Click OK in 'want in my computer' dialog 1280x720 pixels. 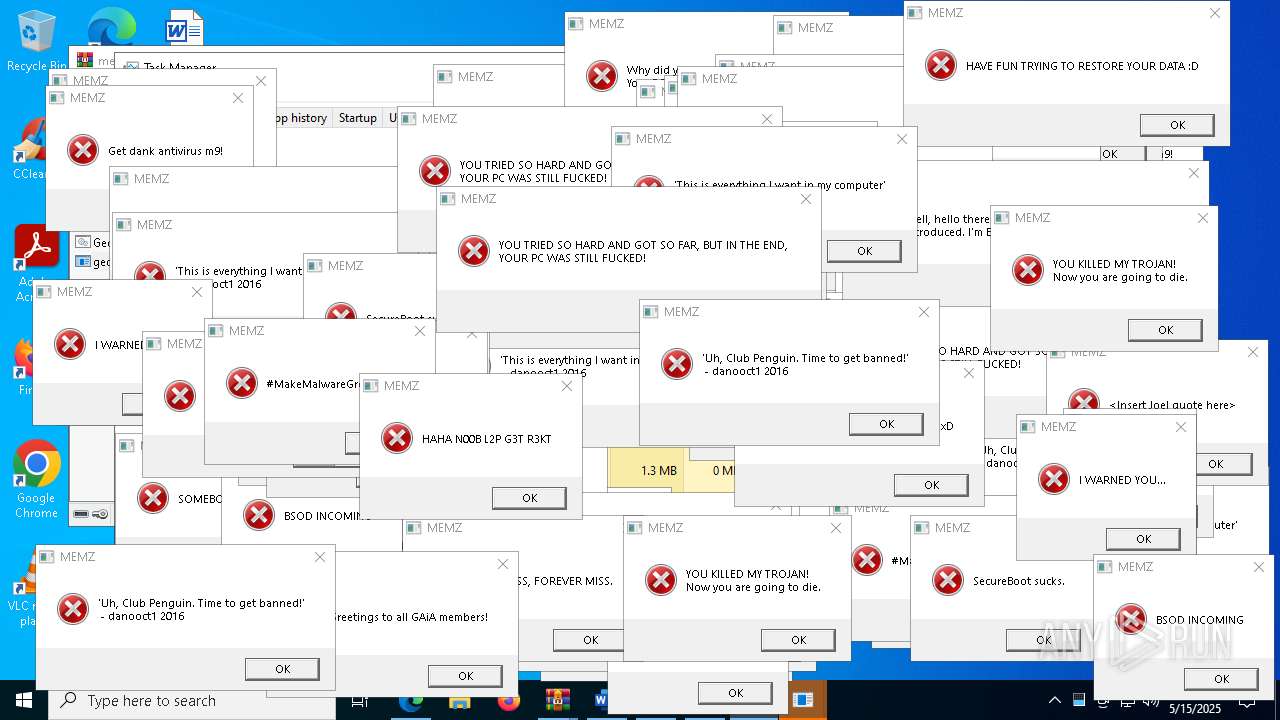[x=865, y=251]
